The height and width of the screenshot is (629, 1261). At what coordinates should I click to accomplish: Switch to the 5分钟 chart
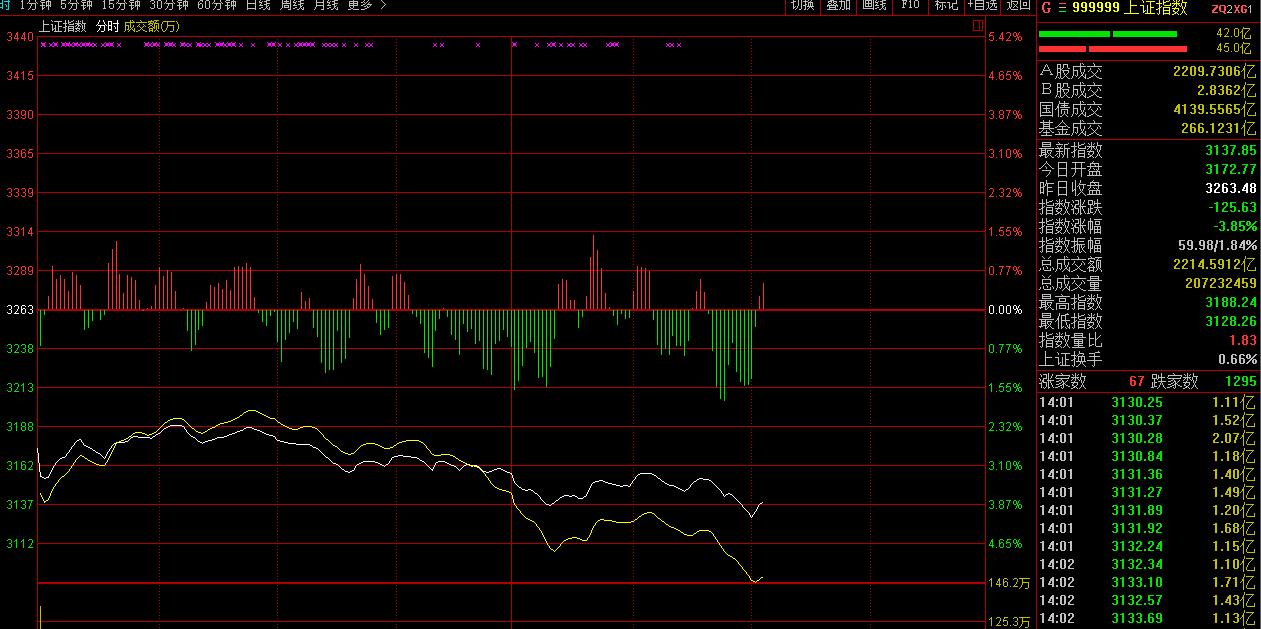click(76, 5)
